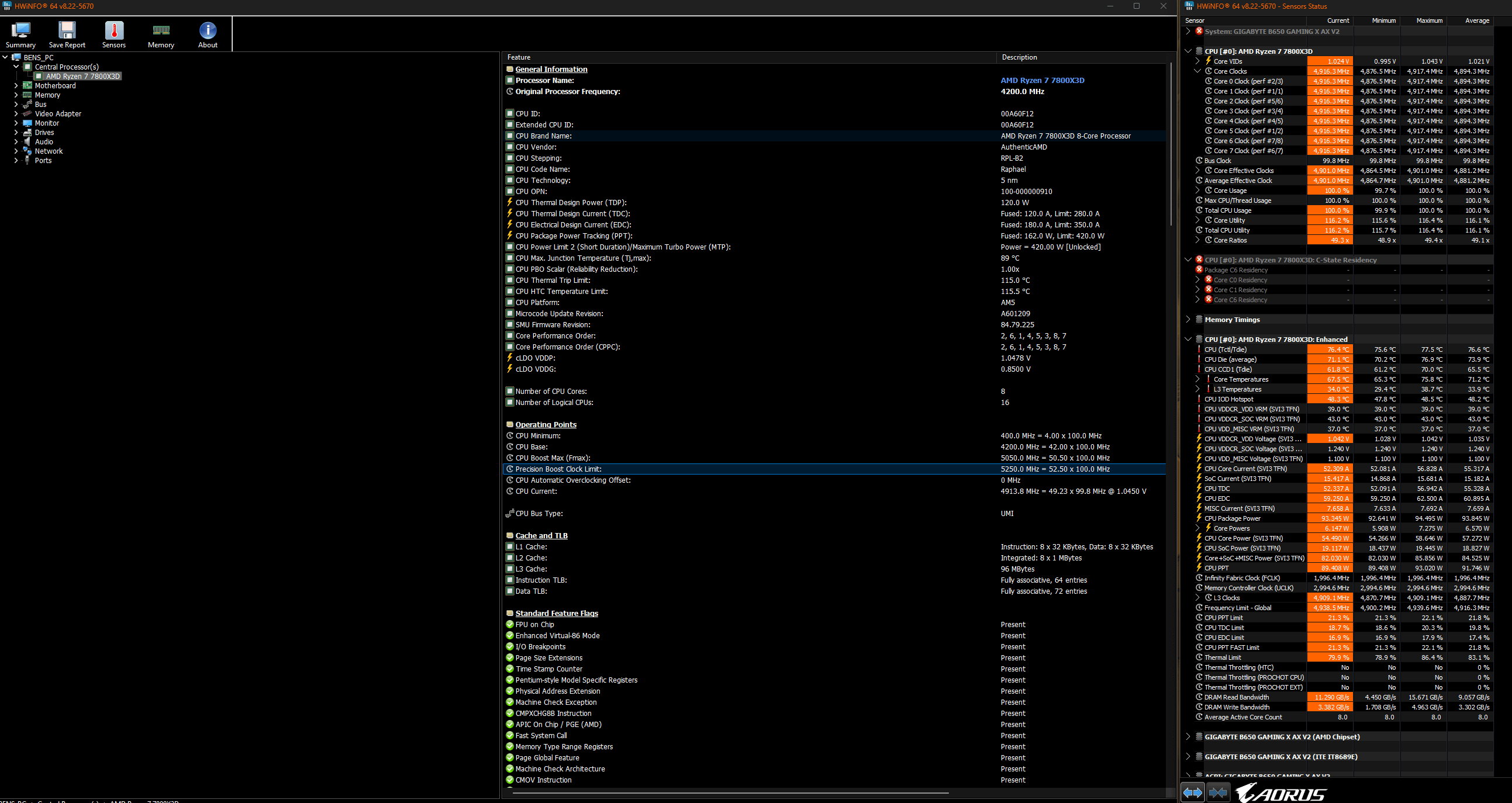This screenshot has width=1512, height=803.
Task: Click the Cache and TLB section heading
Action: point(541,535)
